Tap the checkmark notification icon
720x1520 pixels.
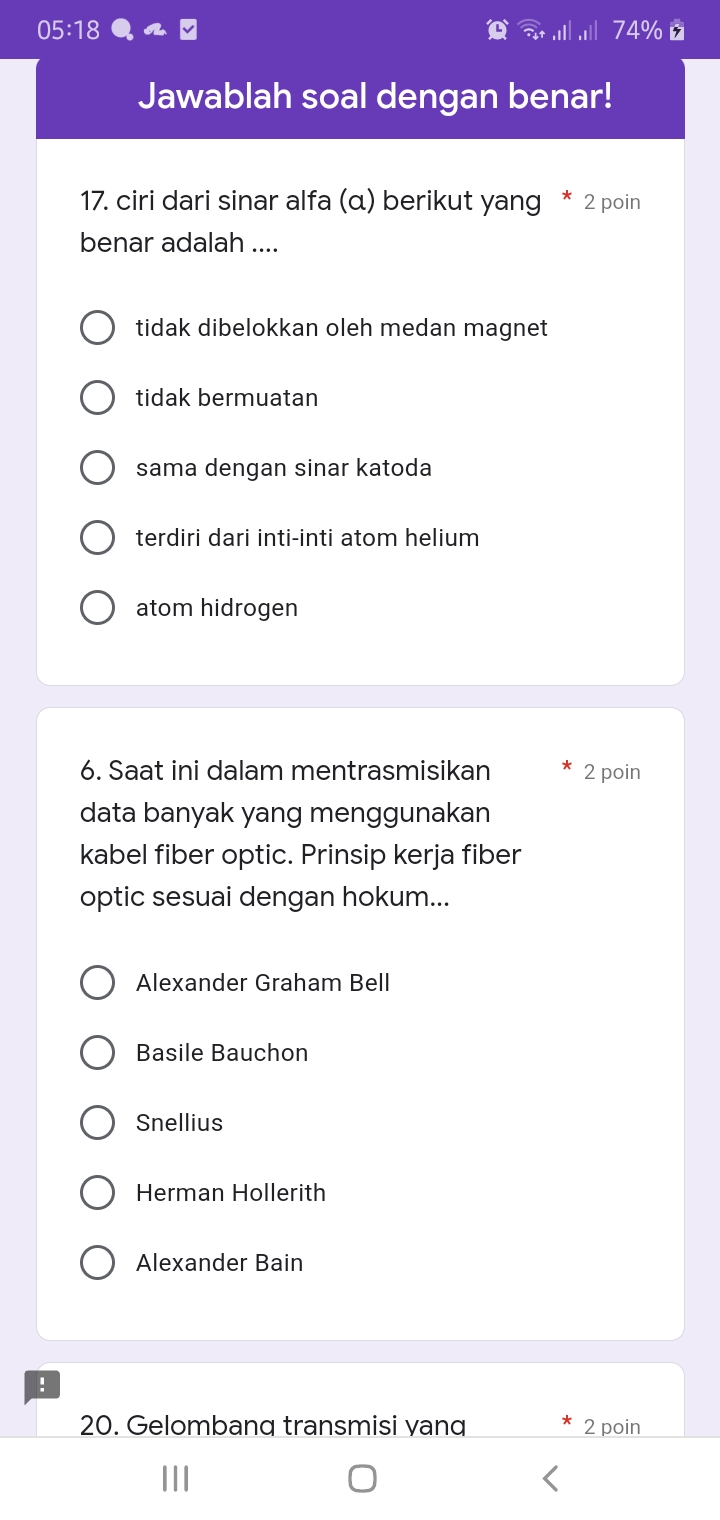187,30
